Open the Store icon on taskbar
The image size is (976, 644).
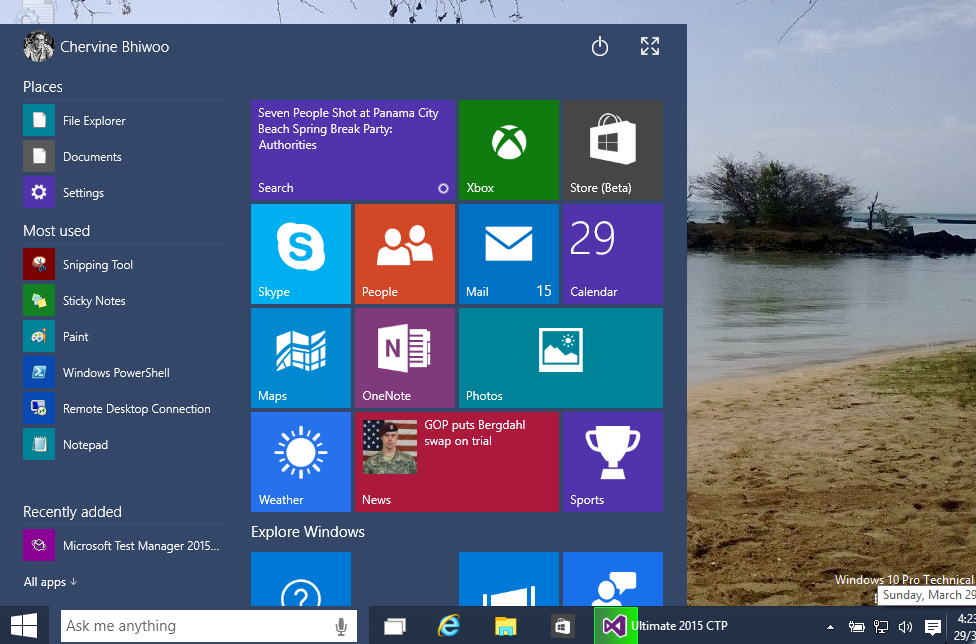point(563,626)
